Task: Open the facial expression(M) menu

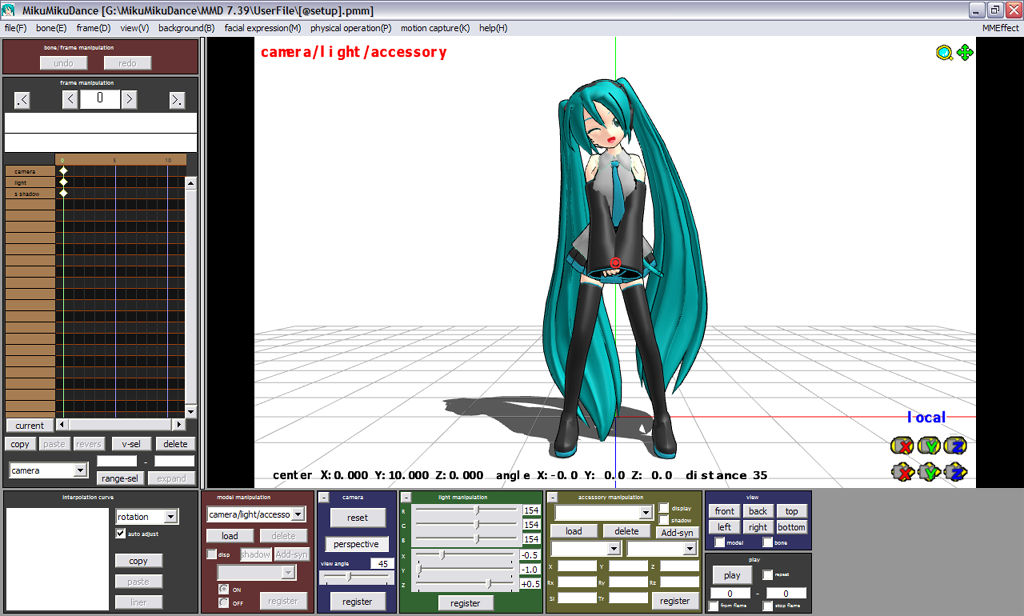Action: click(x=263, y=28)
